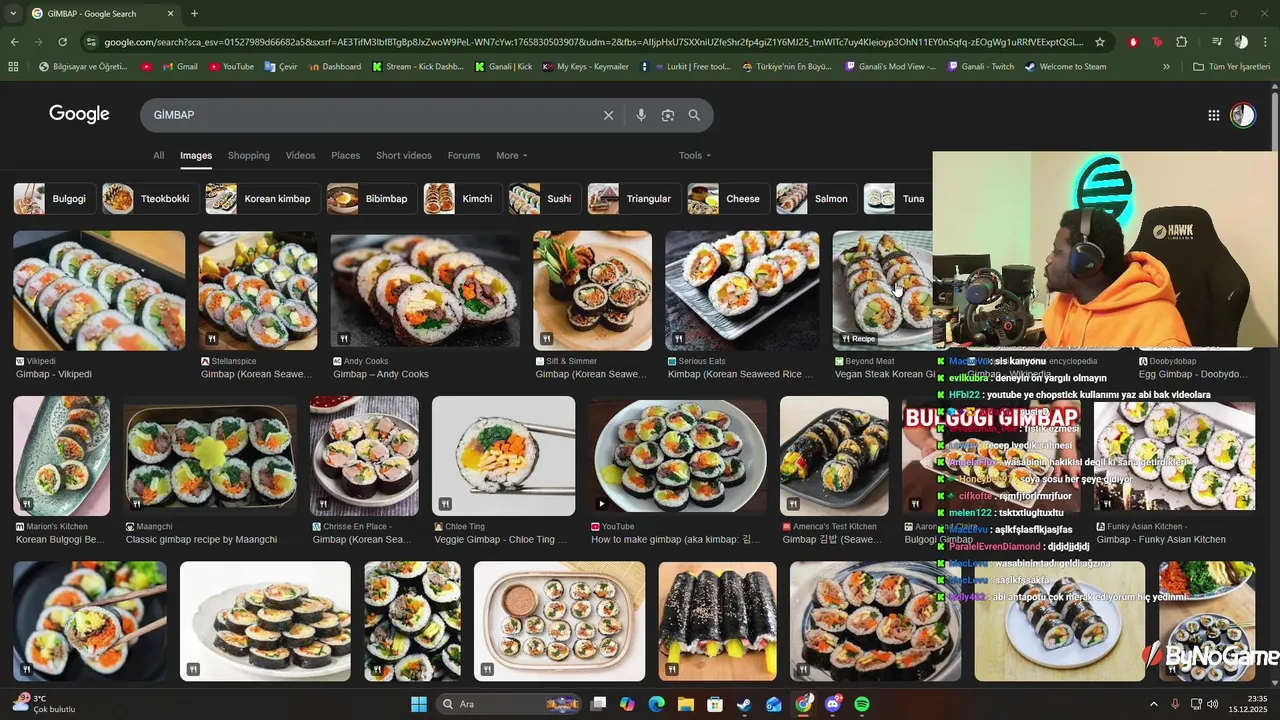Screen dimensions: 1280x720
Task: Show hidden system tray icons
Action: point(1153,704)
